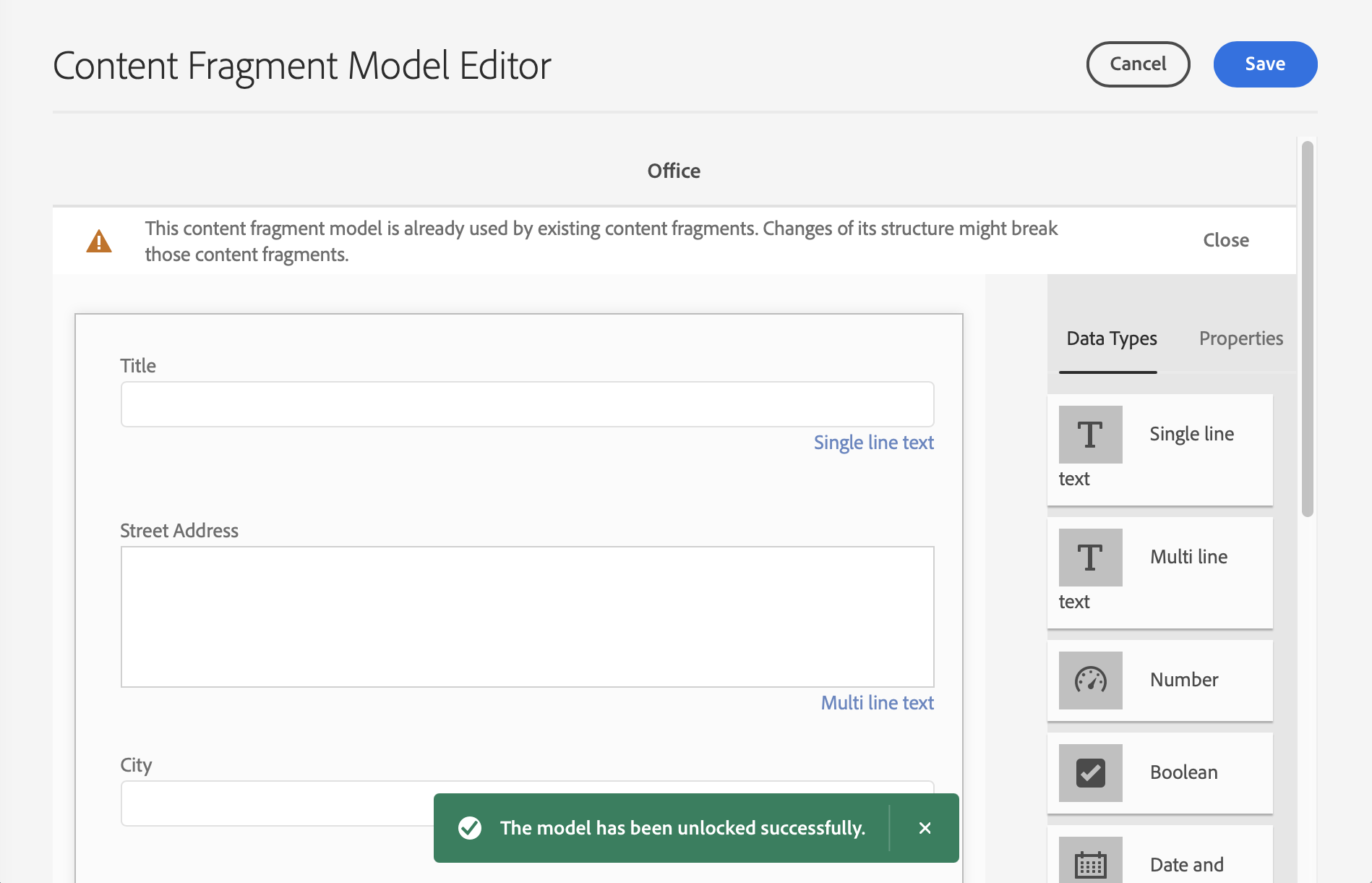The height and width of the screenshot is (883, 1372).
Task: Click the Single line text field label
Action: click(x=873, y=443)
